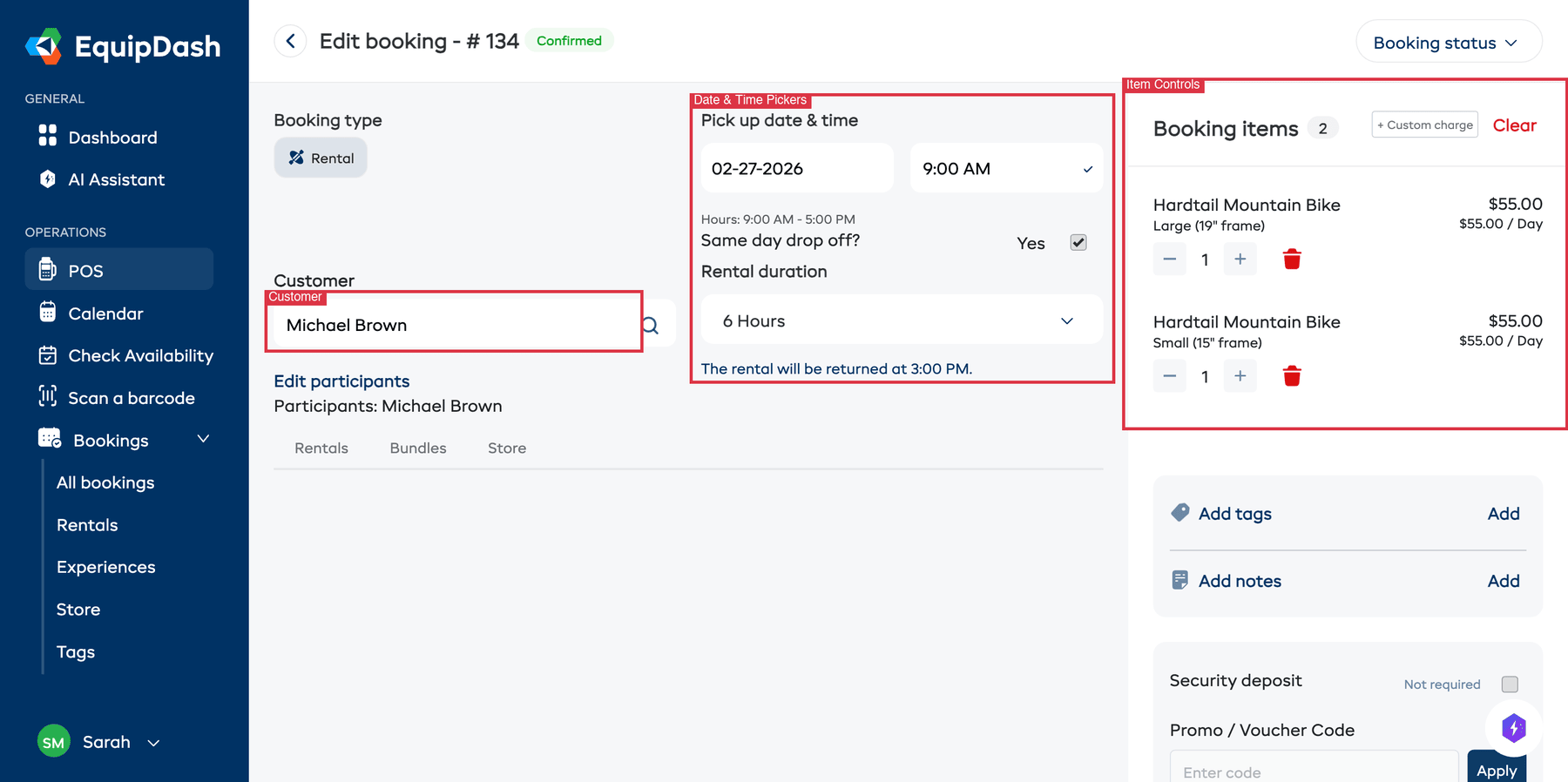Click the pick up date field 02-27-2026

point(797,168)
